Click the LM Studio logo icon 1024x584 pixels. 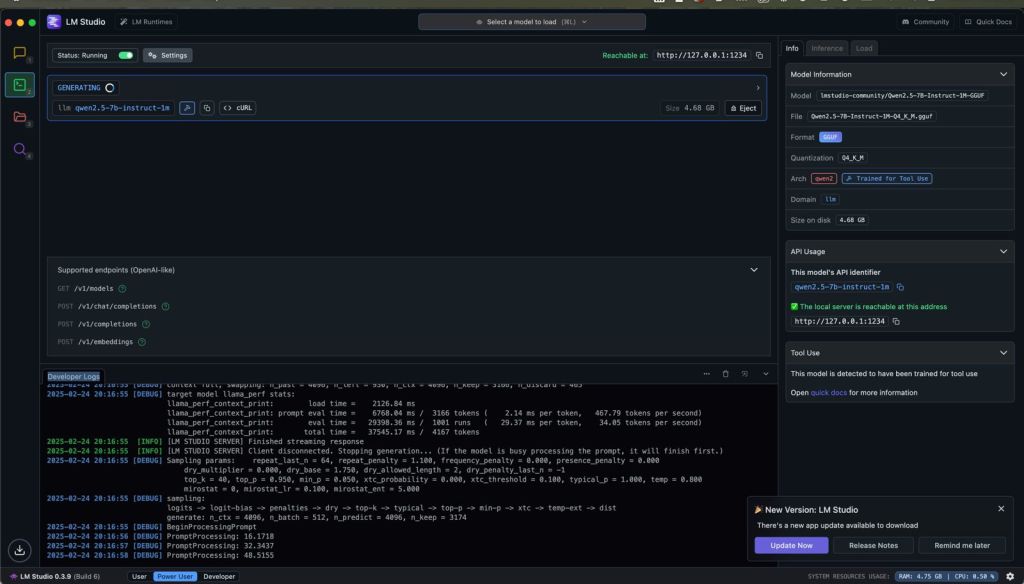click(54, 22)
